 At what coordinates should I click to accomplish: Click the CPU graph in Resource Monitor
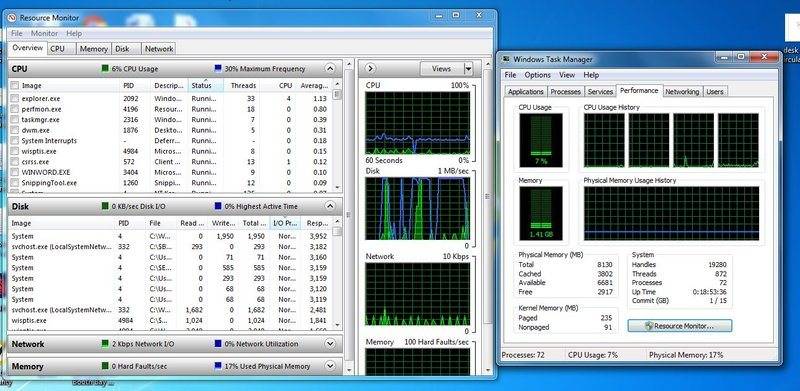(418, 123)
